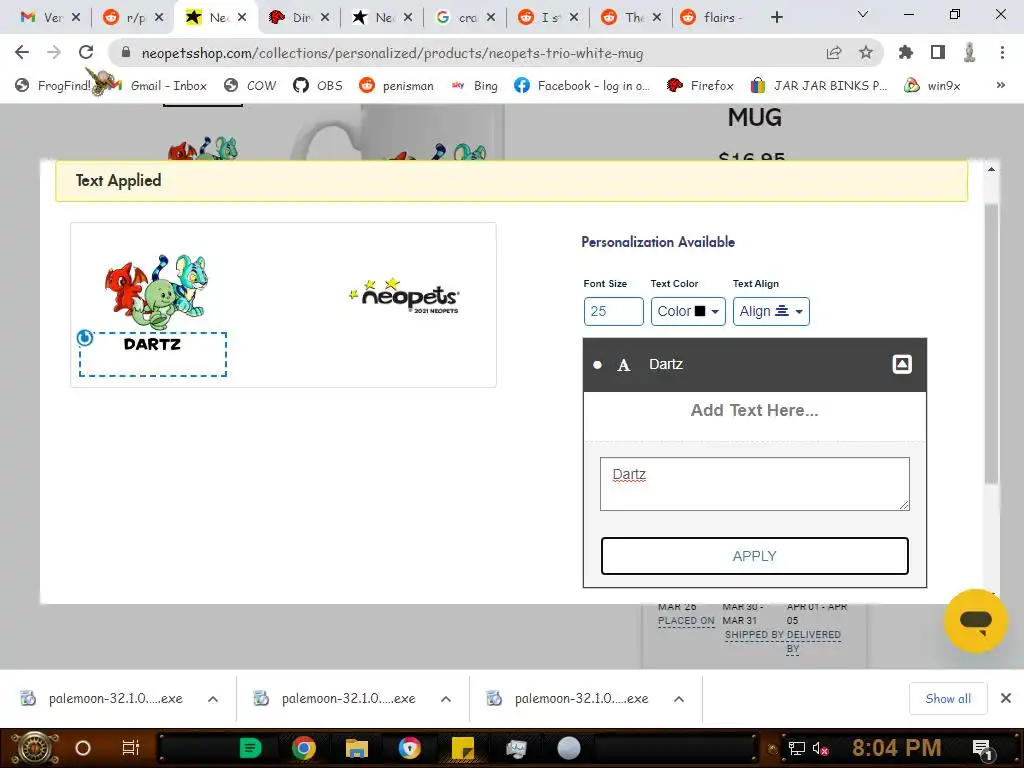Screen dimensions: 1024x768
Task: Switch to the second Neopets tab
Action: tap(373, 18)
